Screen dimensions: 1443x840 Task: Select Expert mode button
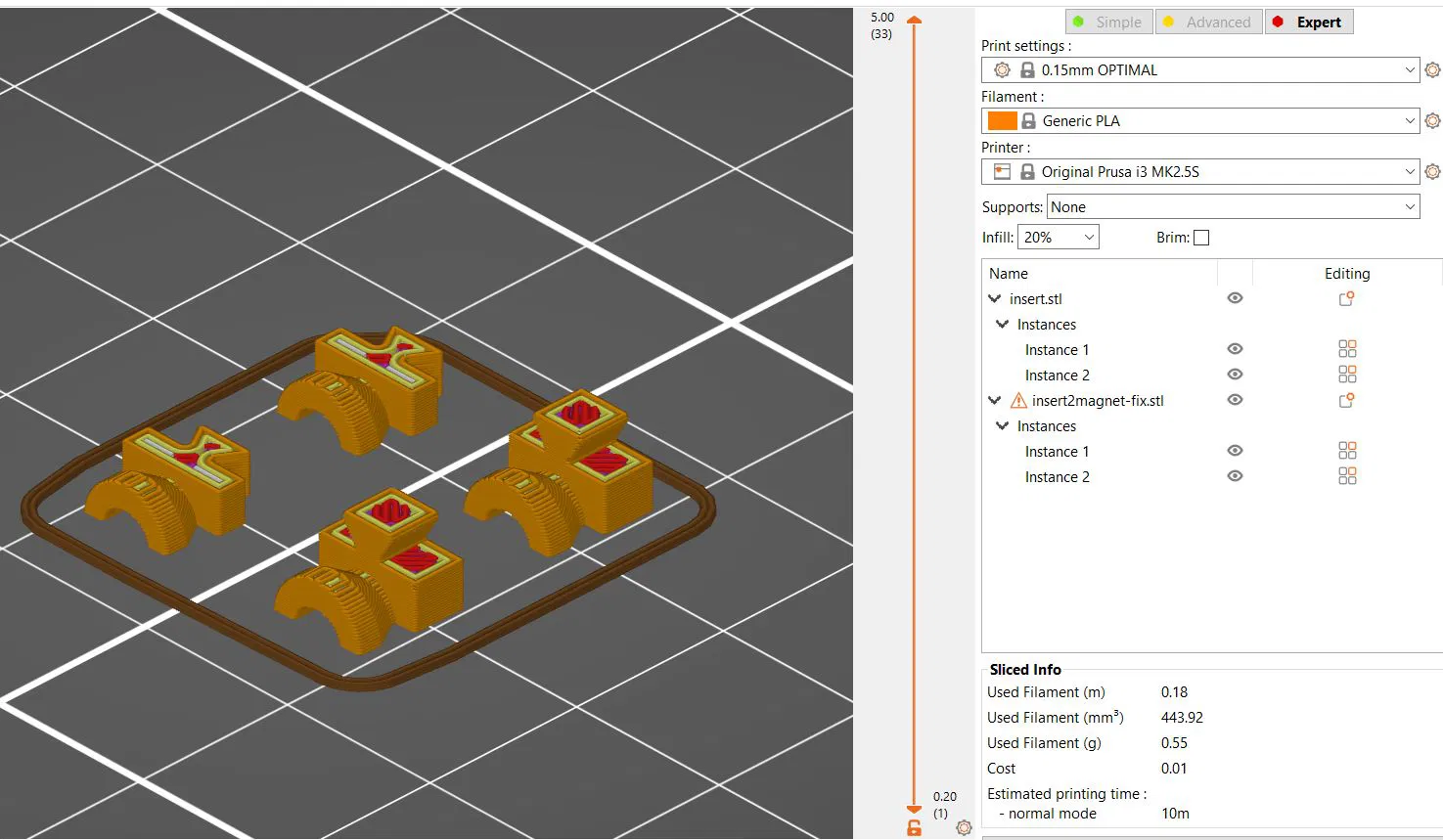pyautogui.click(x=1309, y=22)
